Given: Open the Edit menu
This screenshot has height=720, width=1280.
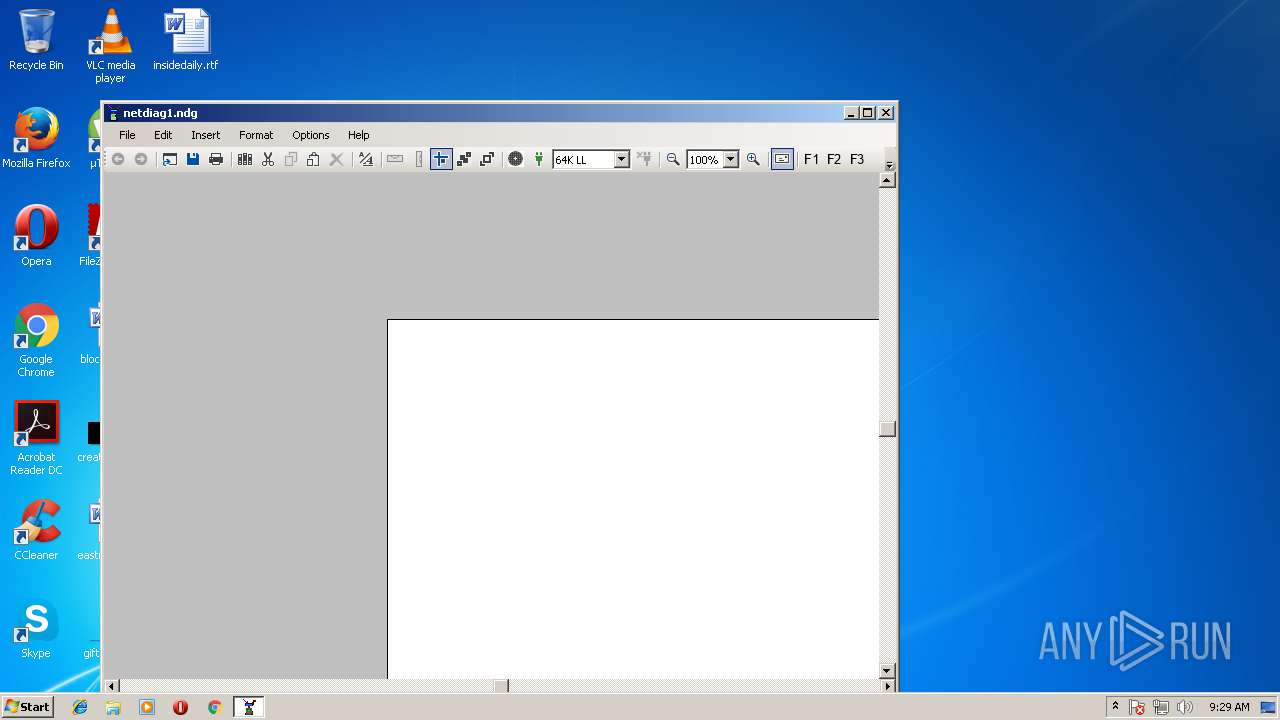Looking at the screenshot, I should point(163,135).
